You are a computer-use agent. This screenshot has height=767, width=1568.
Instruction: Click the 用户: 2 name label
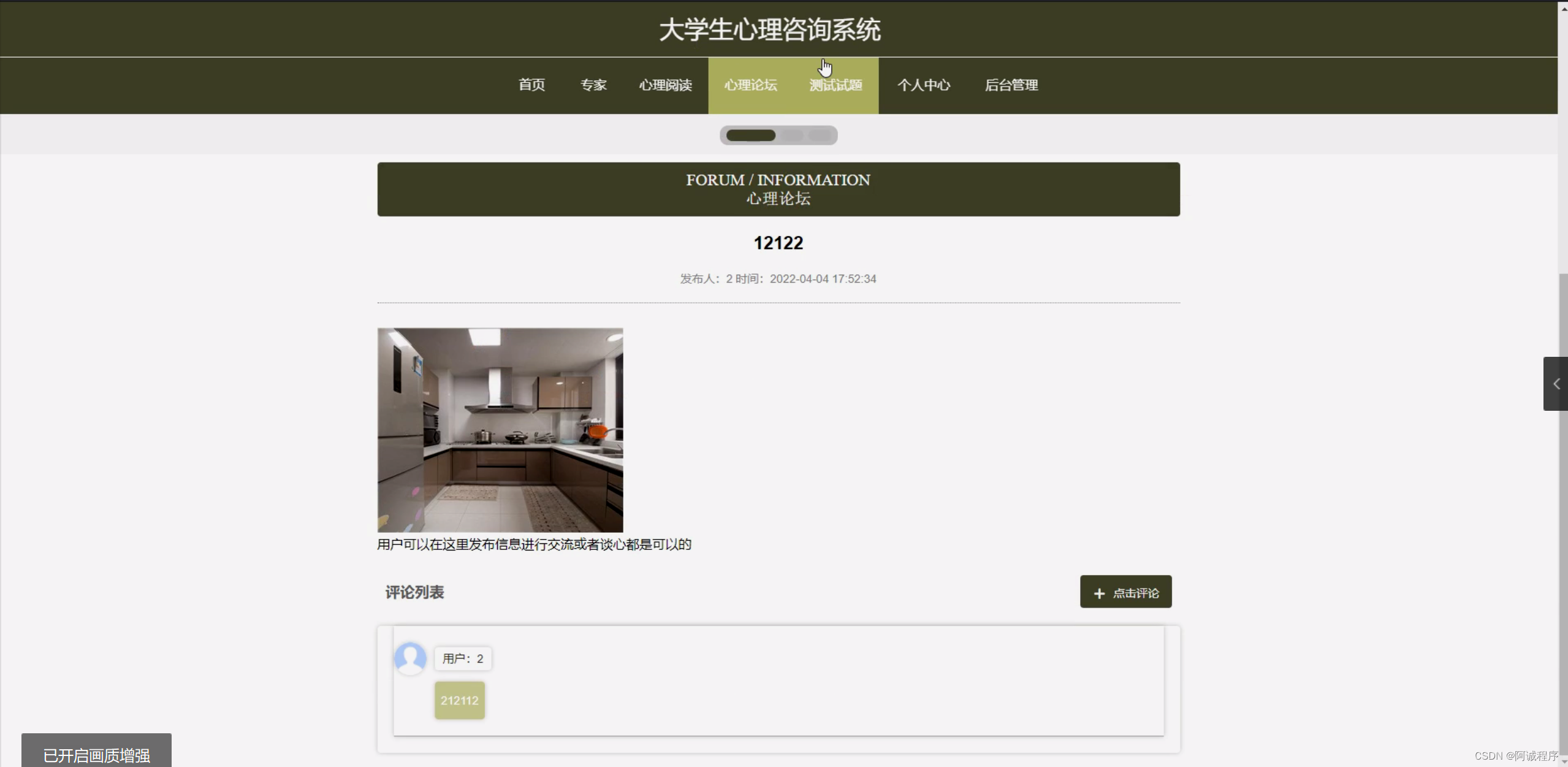click(x=463, y=658)
